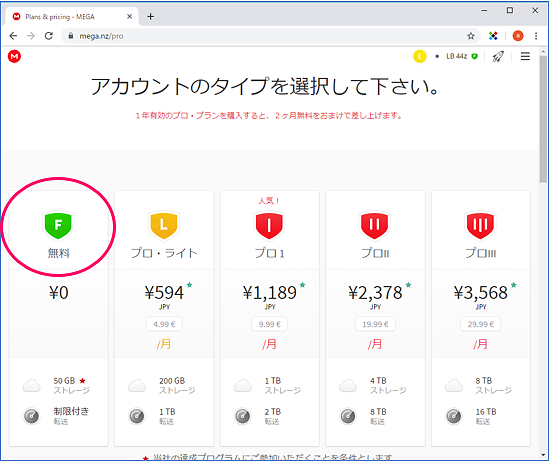Click the cloud storage icon next to 4 TB

348,385
